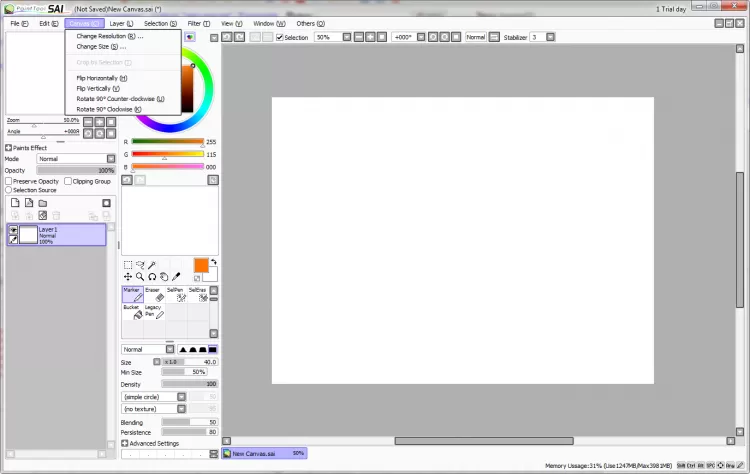The width and height of the screenshot is (750, 474).
Task: Select the Marker brush tool
Action: click(132, 294)
